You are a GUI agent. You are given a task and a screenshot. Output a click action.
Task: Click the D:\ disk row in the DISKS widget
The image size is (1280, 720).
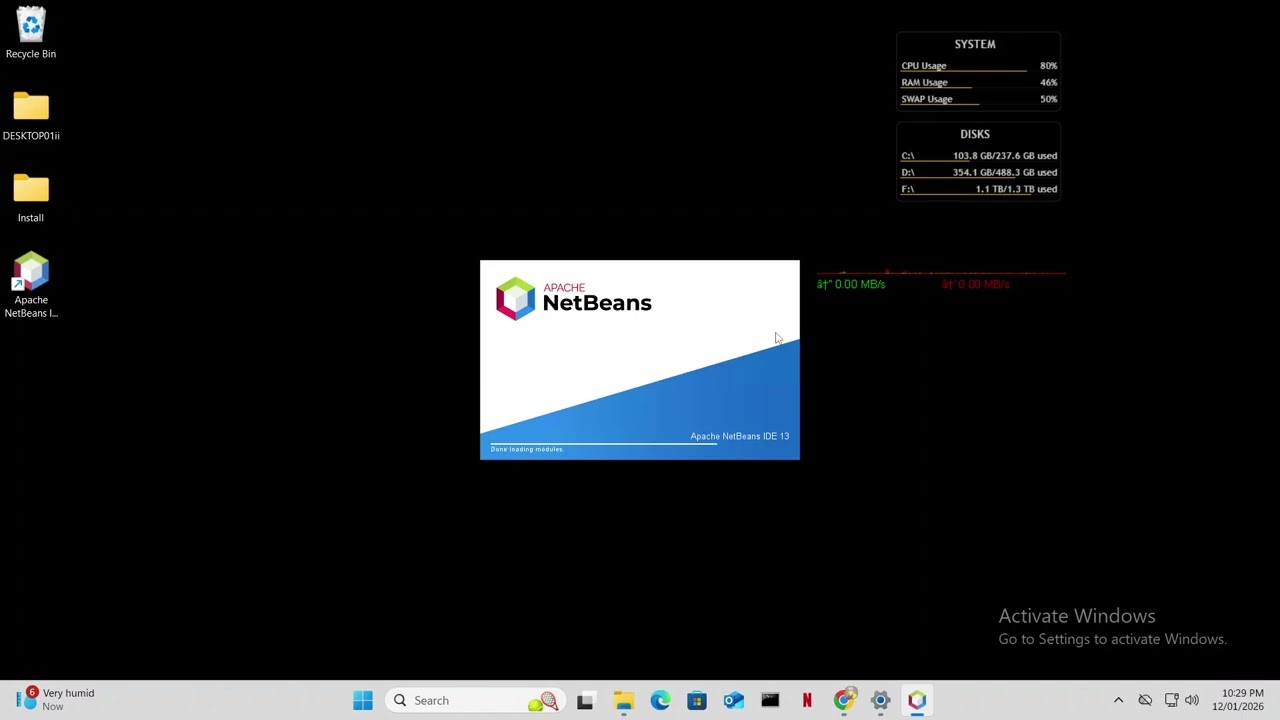point(978,172)
